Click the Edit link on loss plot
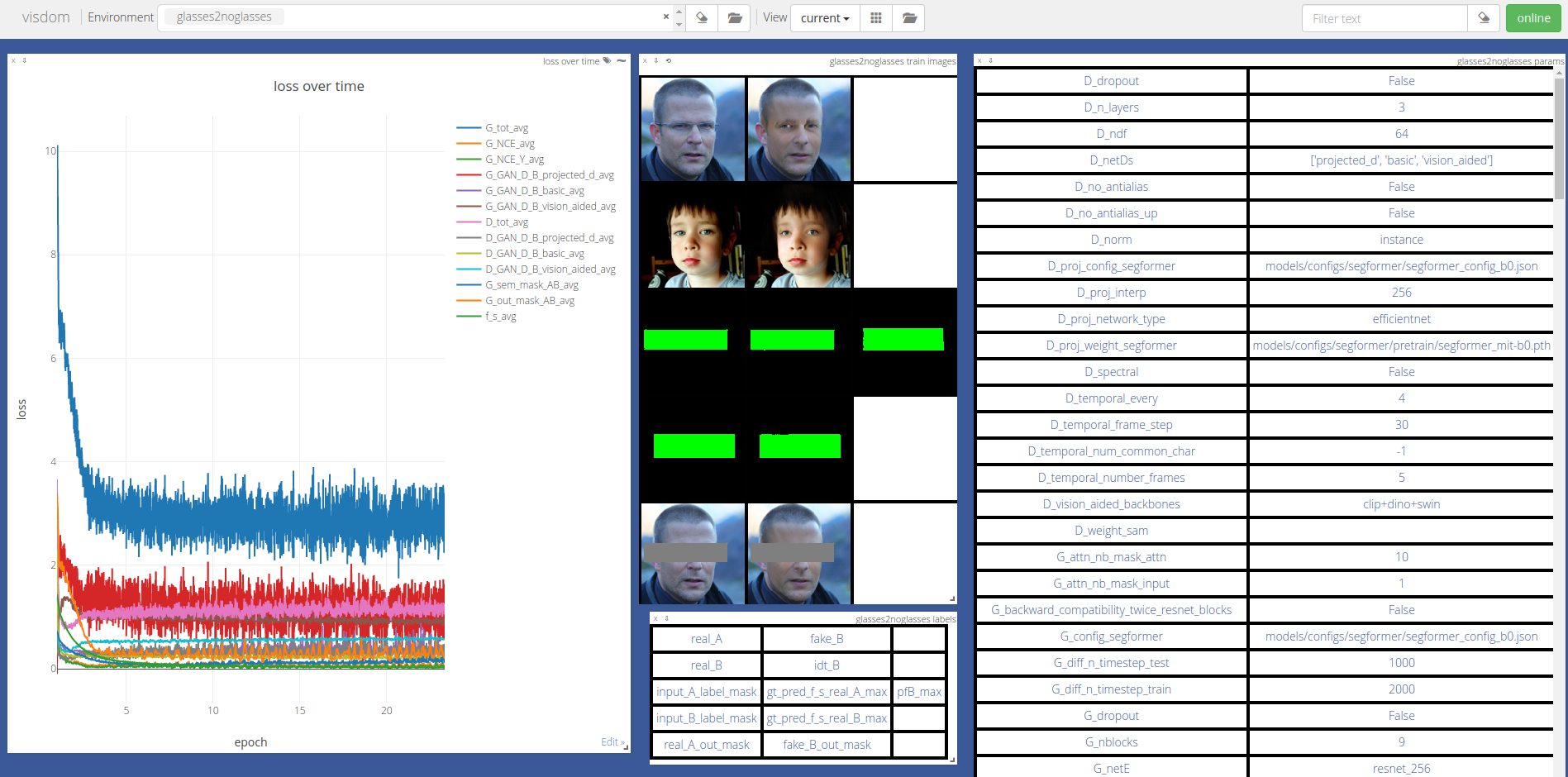Image resolution: width=1568 pixels, height=777 pixels. point(612,742)
